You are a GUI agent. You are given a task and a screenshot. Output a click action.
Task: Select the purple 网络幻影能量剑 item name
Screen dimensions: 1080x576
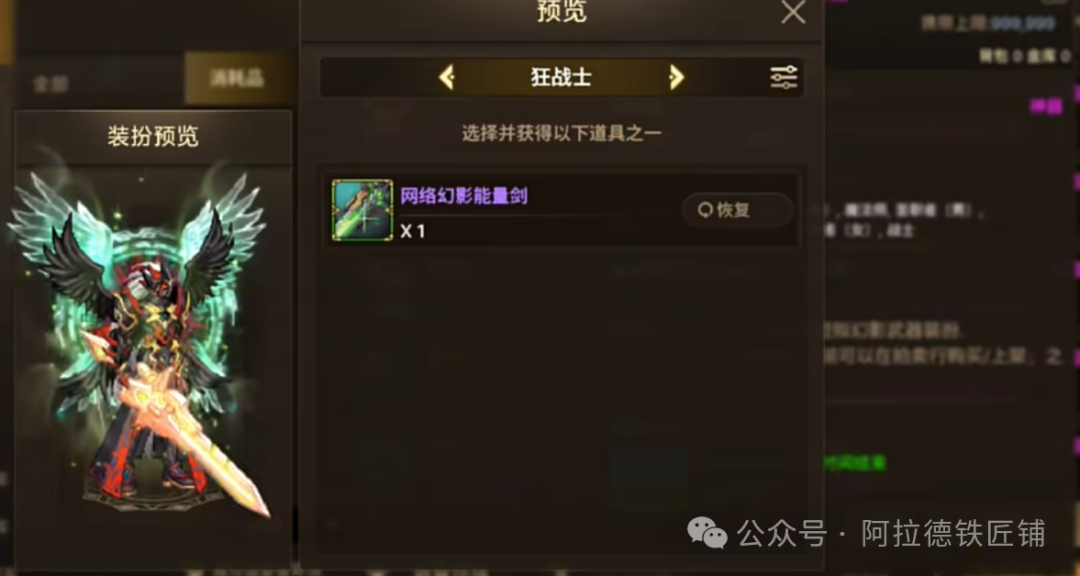[464, 196]
